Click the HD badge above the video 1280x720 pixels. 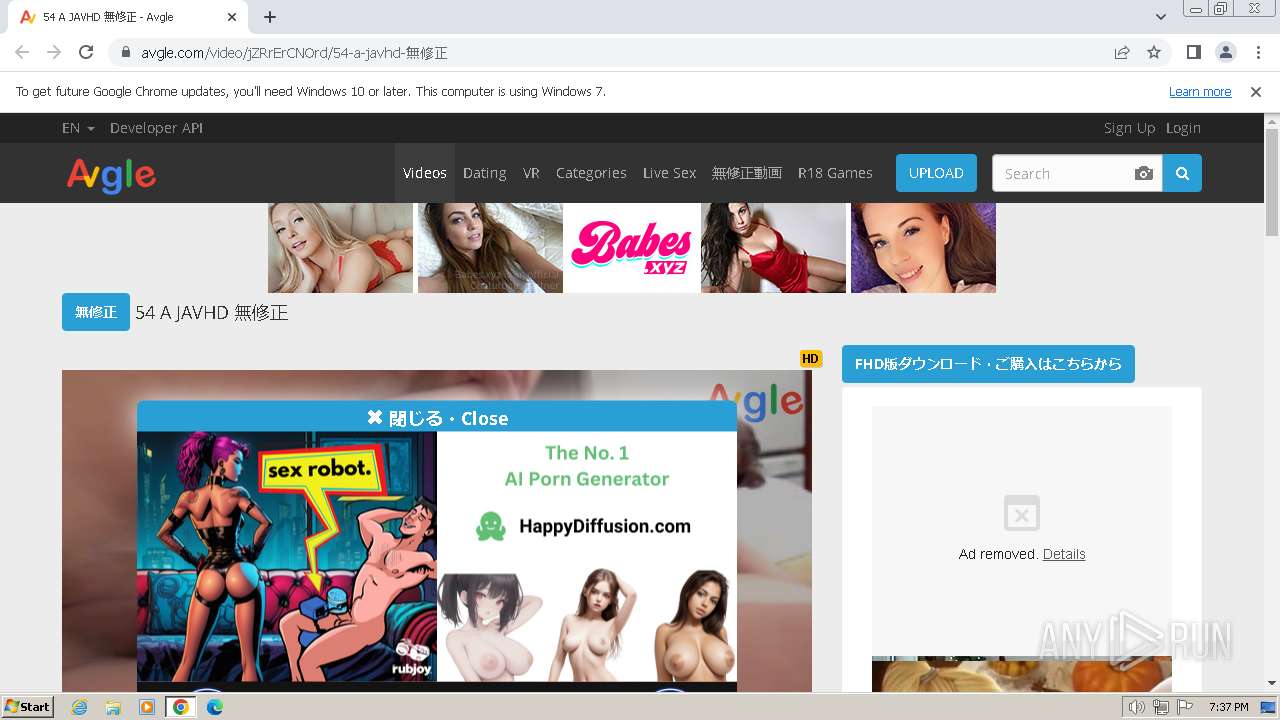point(810,359)
